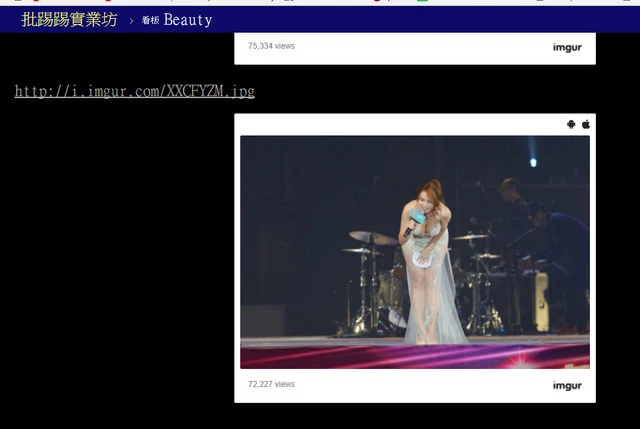Viewport: 640px width, 429px height.
Task: Go to 批踢踢實業坊 home page
Action: (x=67, y=19)
